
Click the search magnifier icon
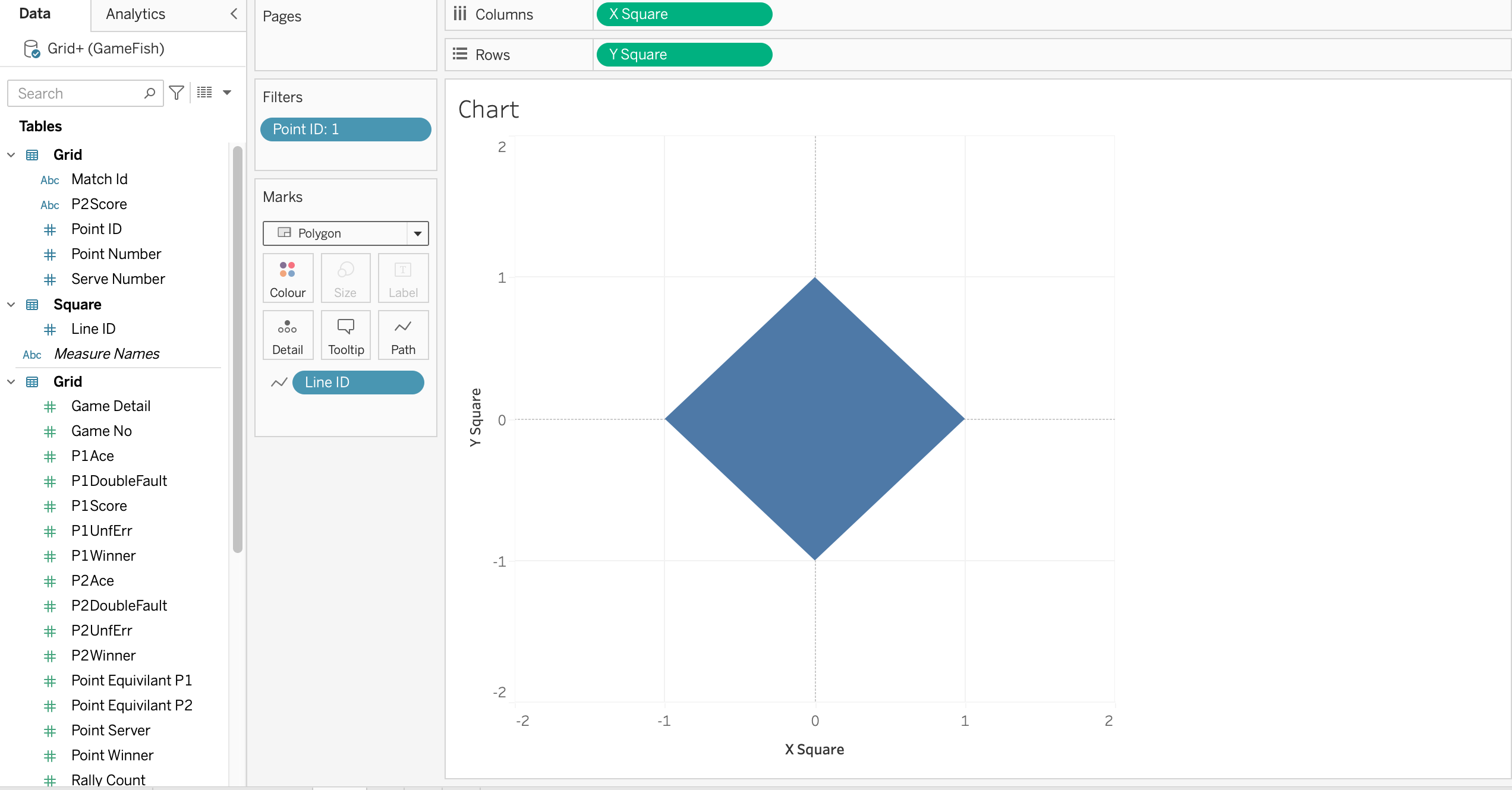(x=150, y=93)
